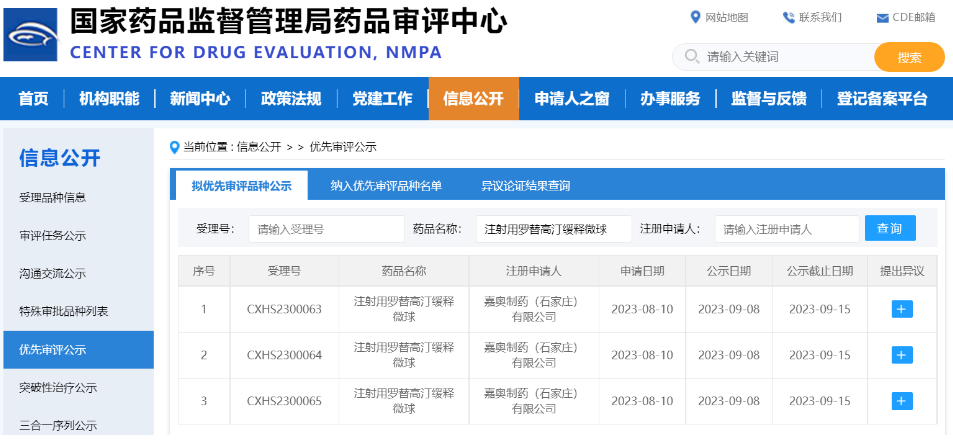The height and width of the screenshot is (445, 953).
Task: Focus the 注册申请人 input field
Action: pos(787,229)
